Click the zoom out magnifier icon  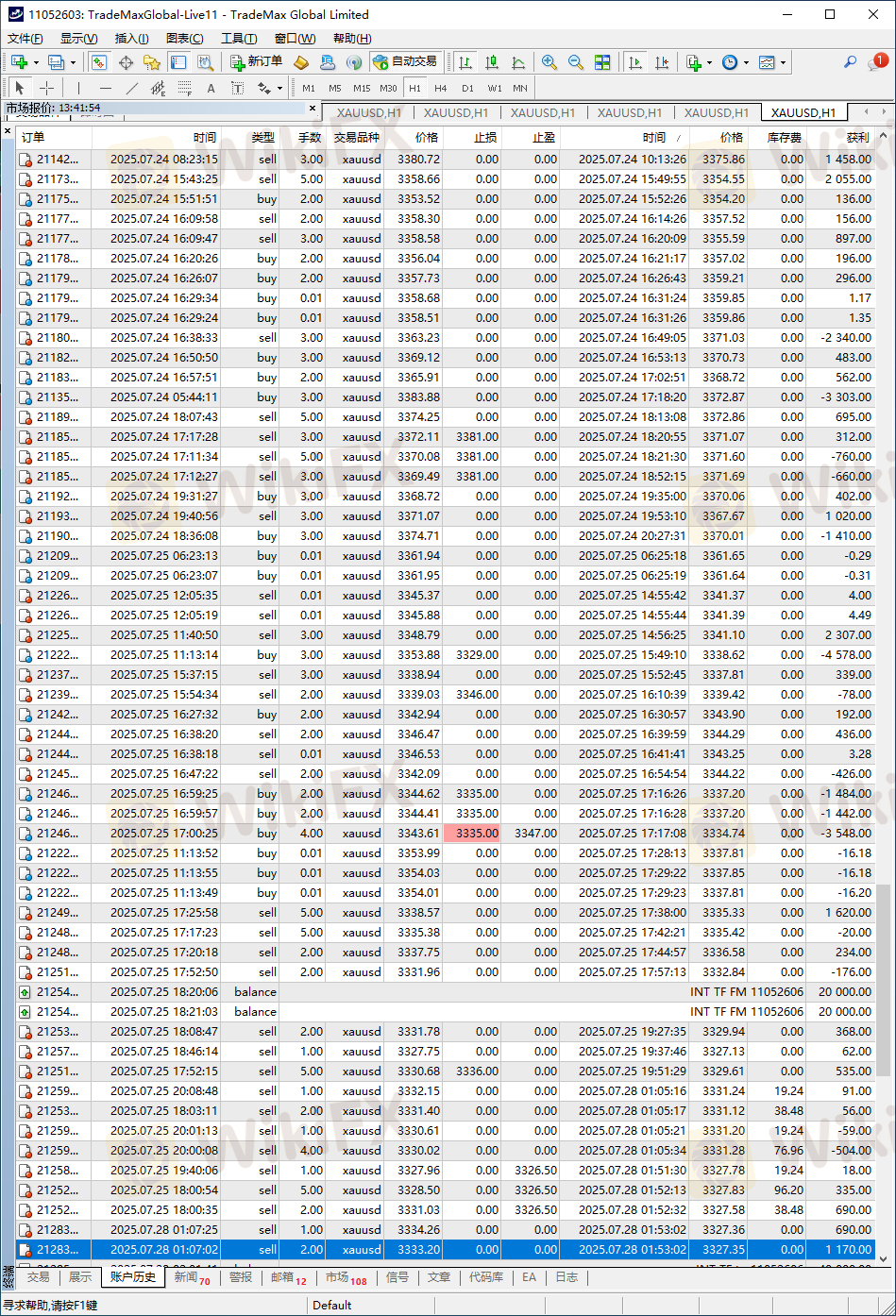[x=575, y=62]
